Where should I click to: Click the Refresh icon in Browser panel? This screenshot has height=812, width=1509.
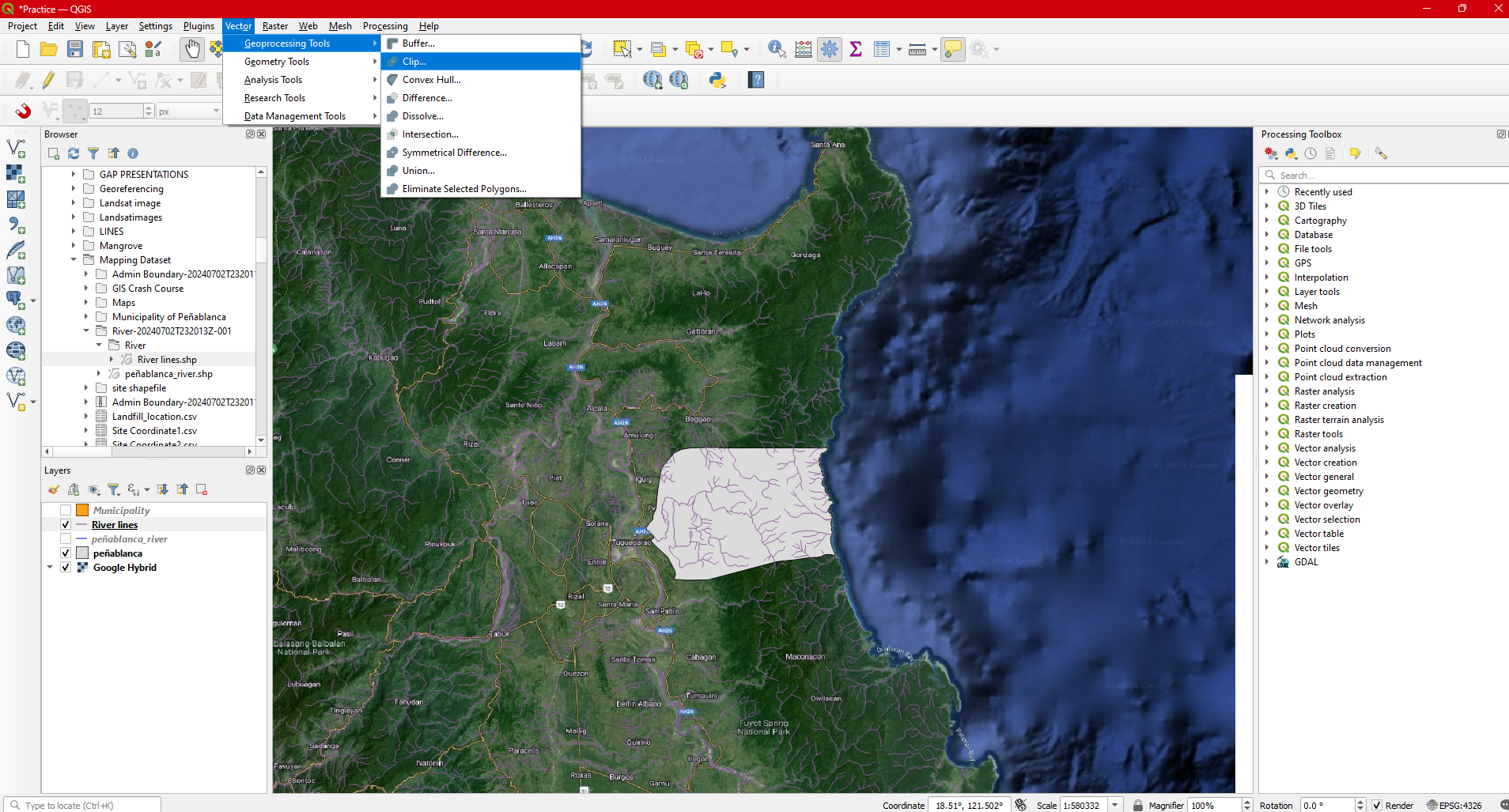pyautogui.click(x=74, y=153)
